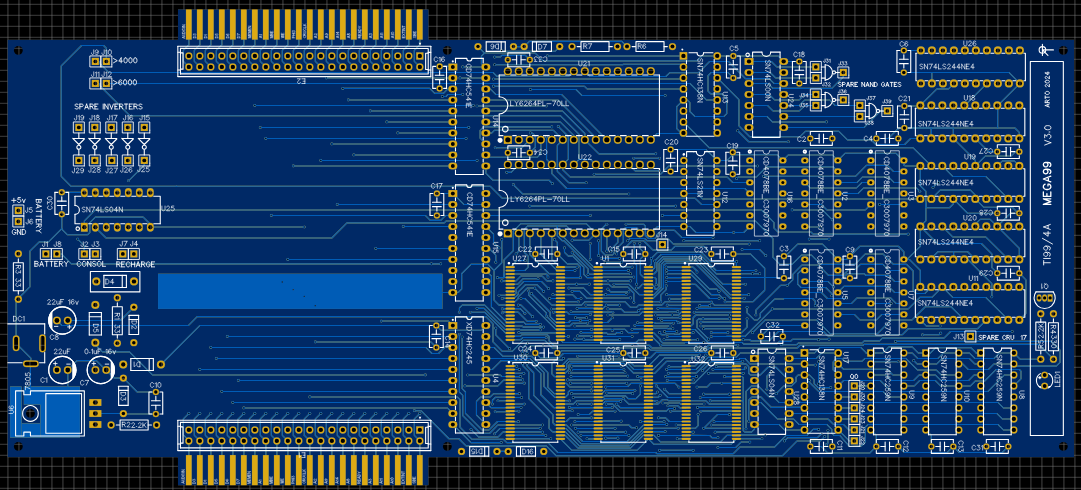Select the D4 diode footprint

pos(110,282)
